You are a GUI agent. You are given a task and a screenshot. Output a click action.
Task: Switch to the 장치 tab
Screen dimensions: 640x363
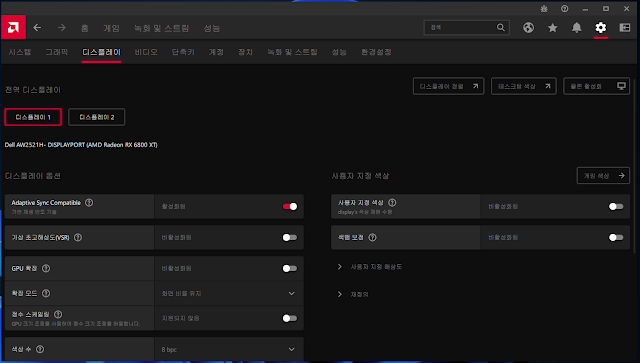pos(245,52)
